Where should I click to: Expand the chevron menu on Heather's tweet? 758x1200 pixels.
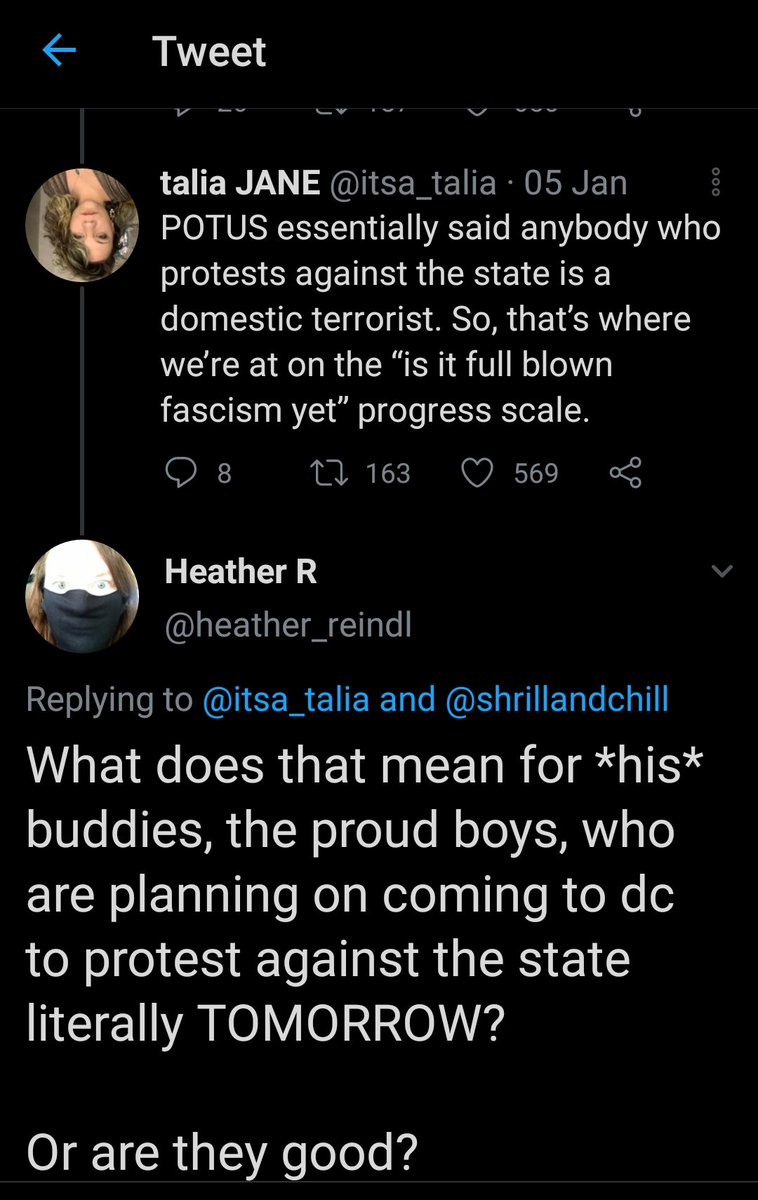(721, 571)
